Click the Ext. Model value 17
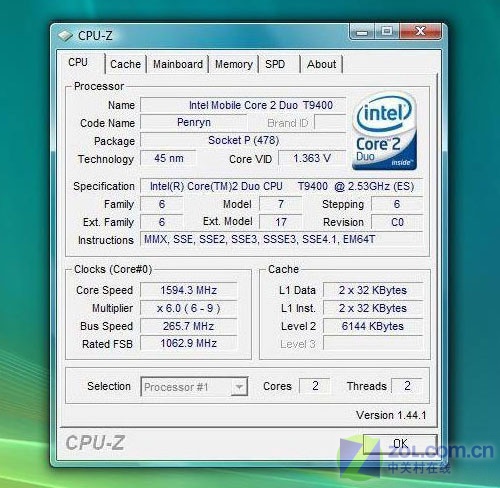Screen dimensions: 500x488 tap(281, 222)
